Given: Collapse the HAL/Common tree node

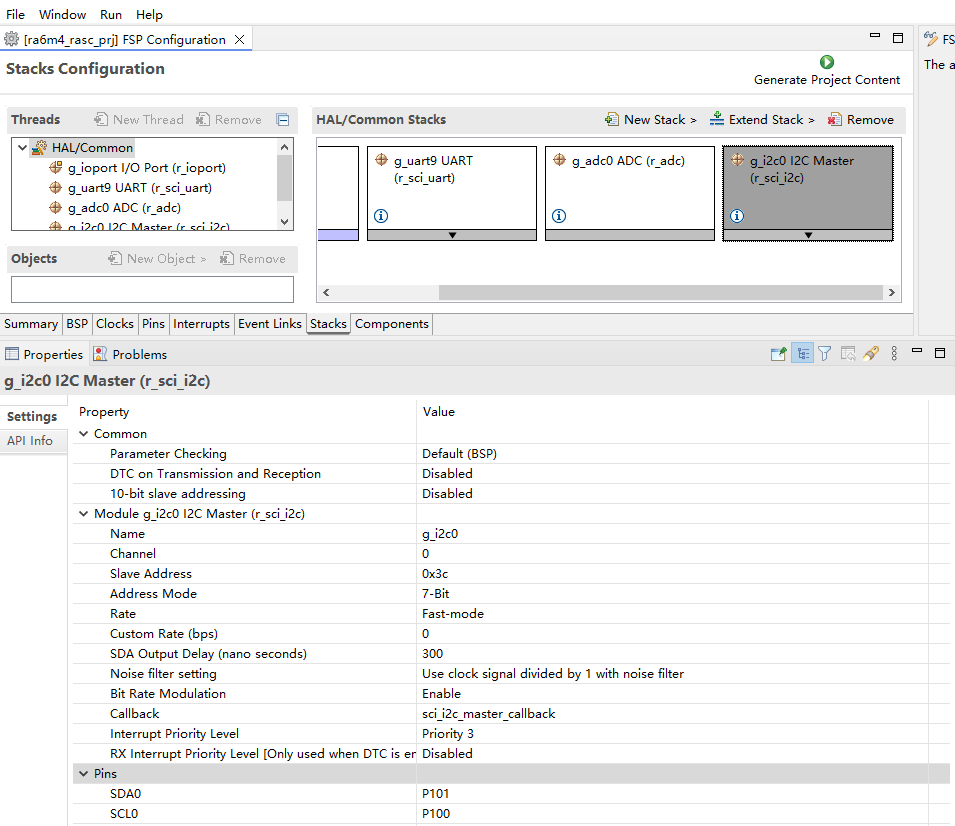Looking at the screenshot, I should 23,147.
